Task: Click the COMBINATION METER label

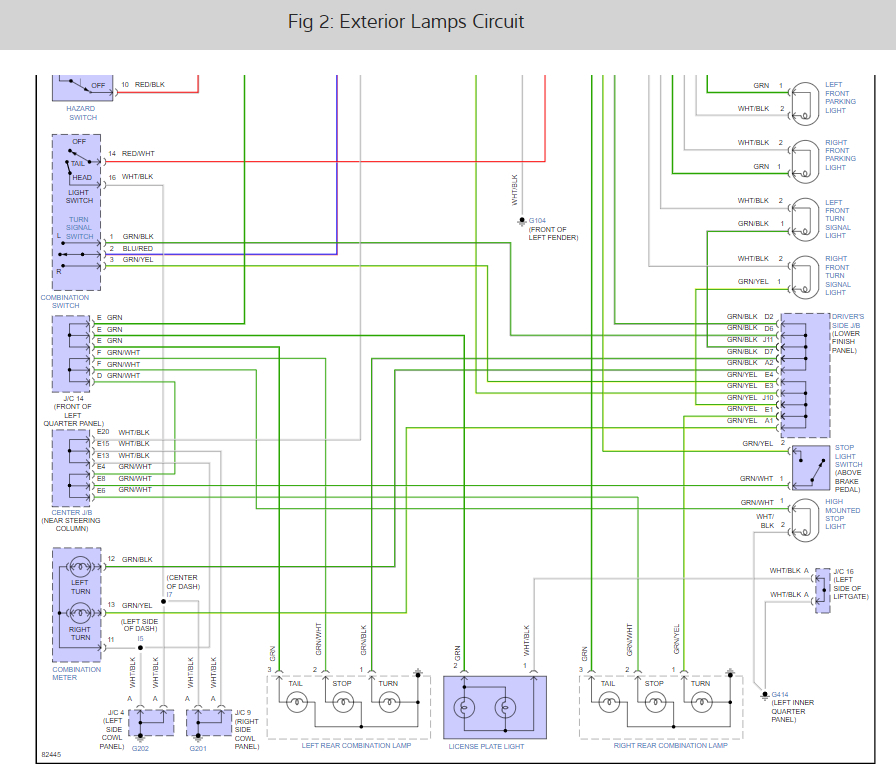Action: (x=77, y=673)
